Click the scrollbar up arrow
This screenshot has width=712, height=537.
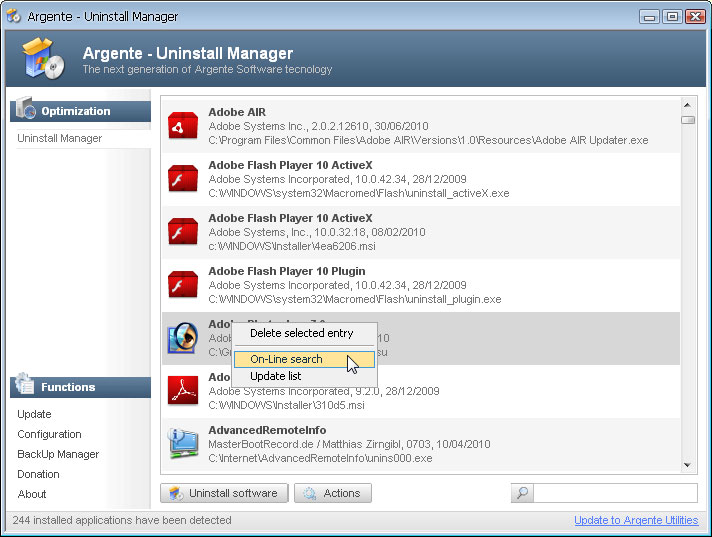(x=687, y=105)
